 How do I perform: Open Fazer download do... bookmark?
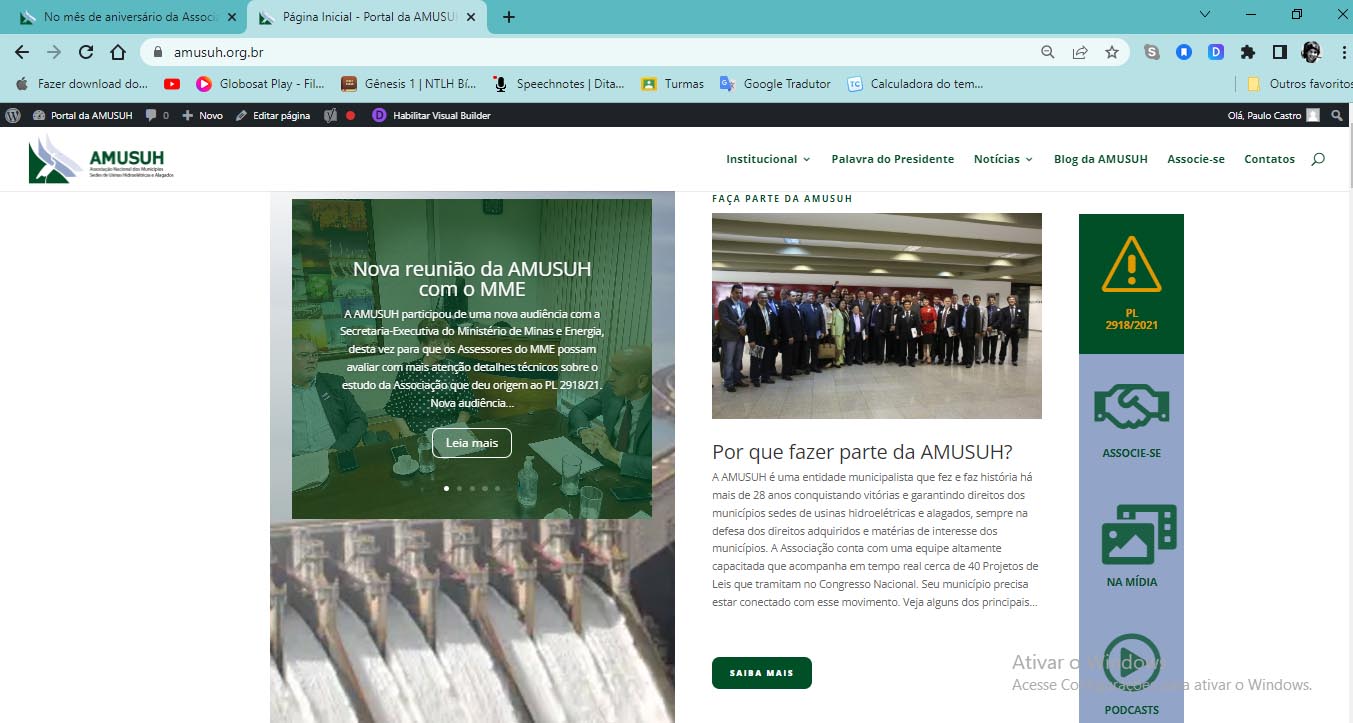tap(82, 84)
